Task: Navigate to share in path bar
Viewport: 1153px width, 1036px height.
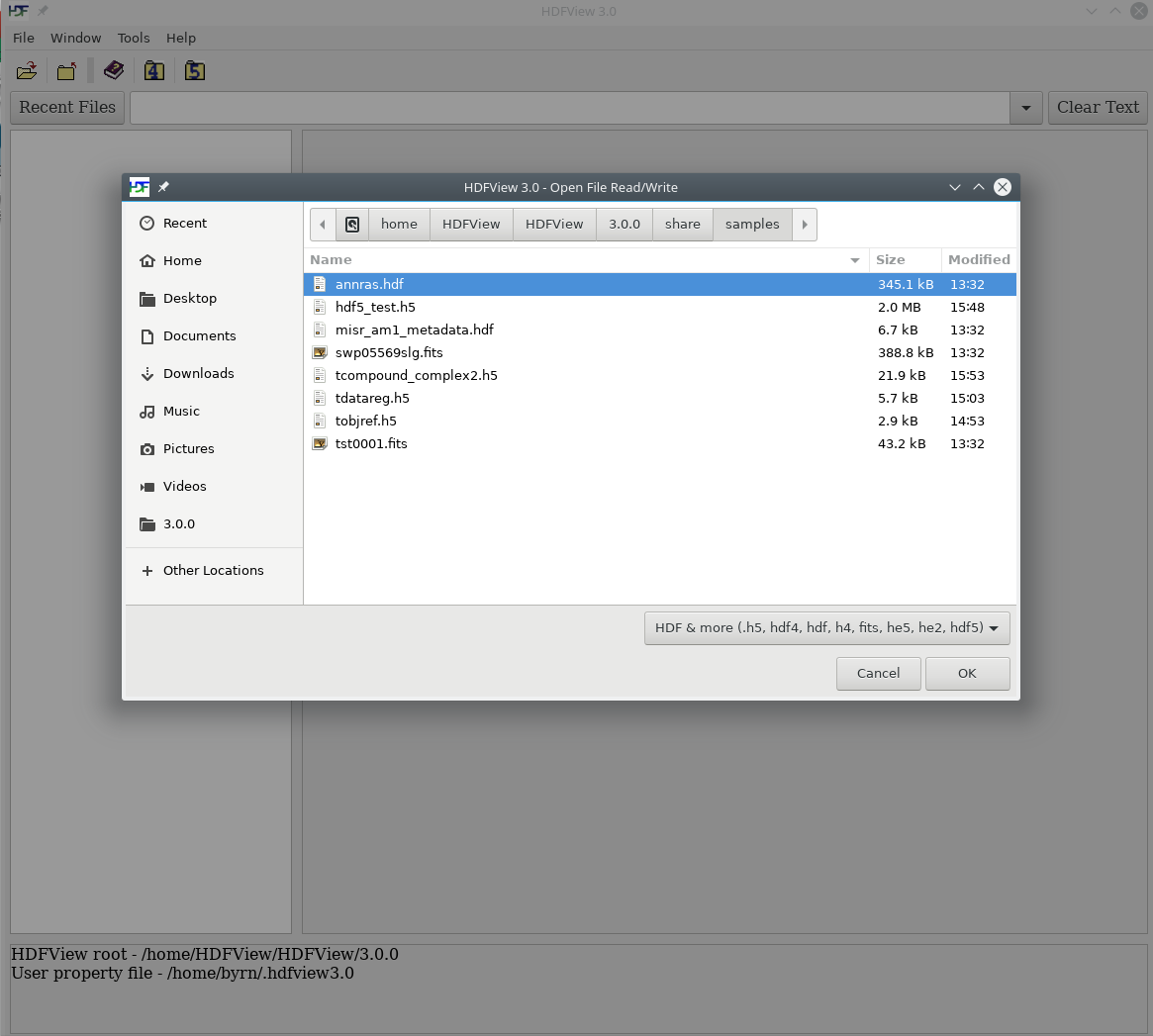Action: pos(682,225)
